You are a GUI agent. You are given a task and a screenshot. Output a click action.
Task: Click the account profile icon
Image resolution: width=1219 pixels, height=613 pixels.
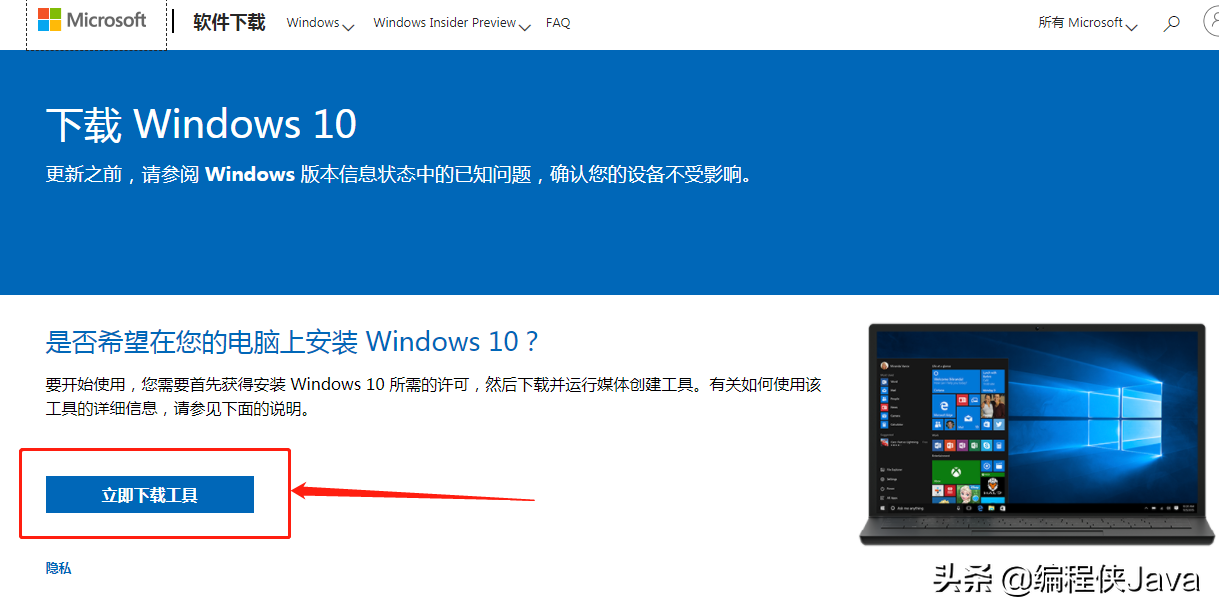(x=1209, y=21)
